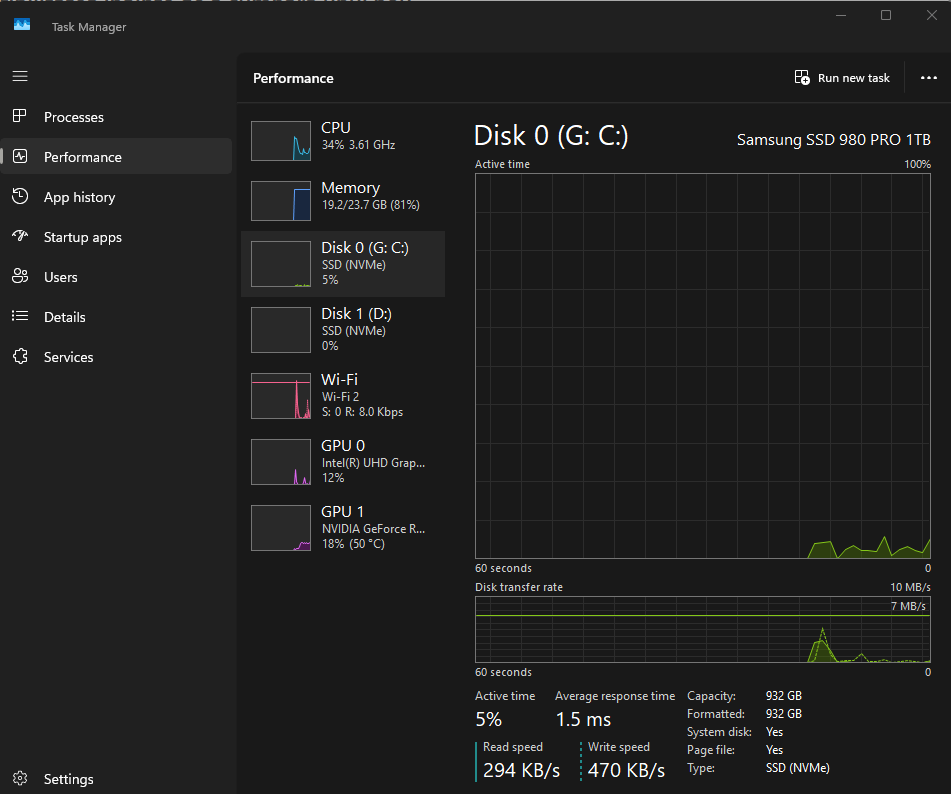Click the disk transfer rate graph
The height and width of the screenshot is (794, 951).
point(703,630)
